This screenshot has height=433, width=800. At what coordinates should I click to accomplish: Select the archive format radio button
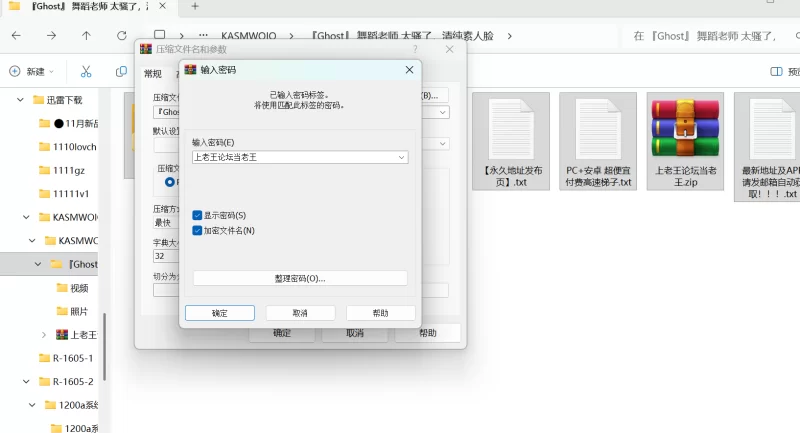click(170, 182)
